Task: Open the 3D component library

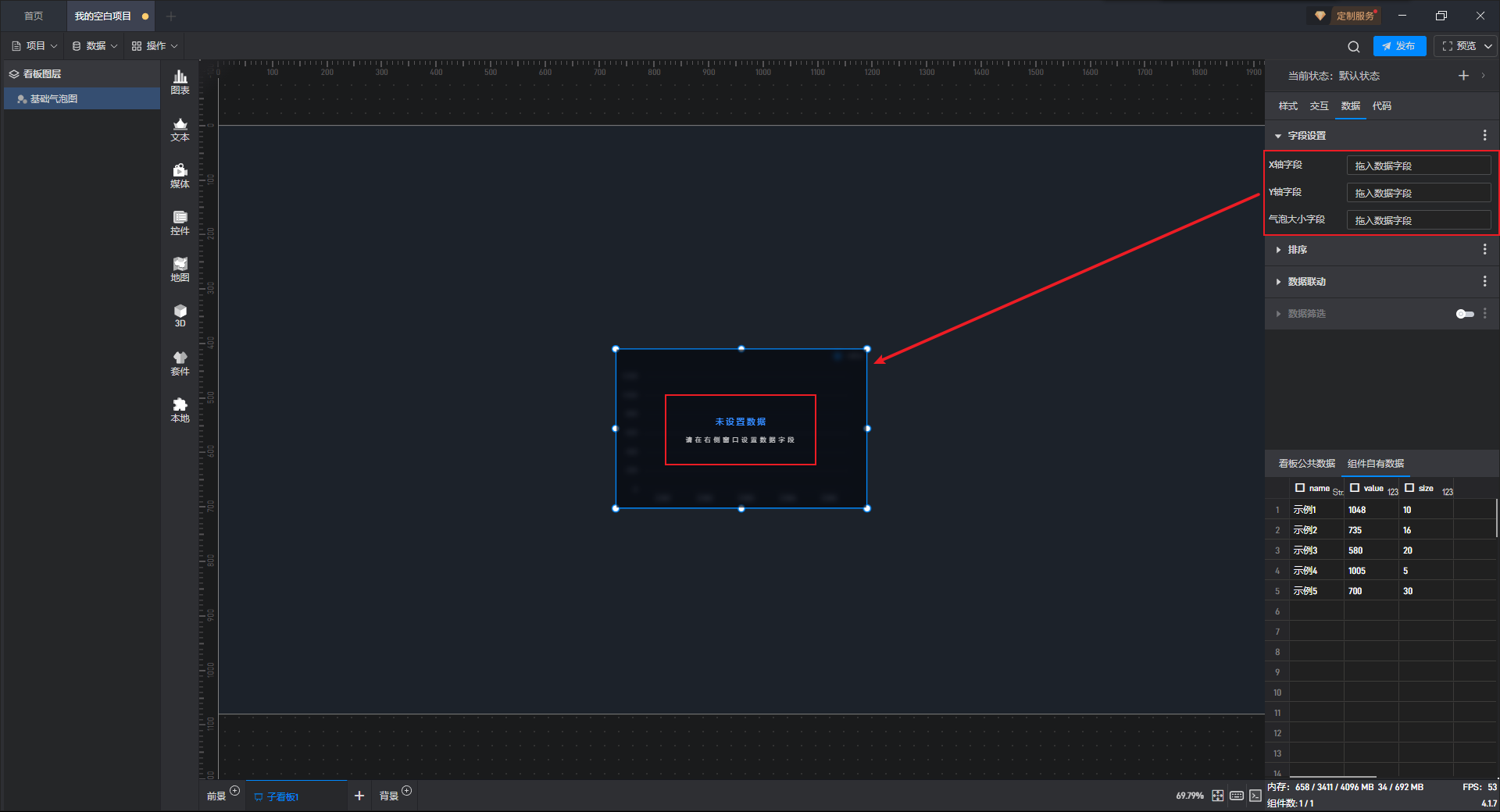Action: [180, 315]
